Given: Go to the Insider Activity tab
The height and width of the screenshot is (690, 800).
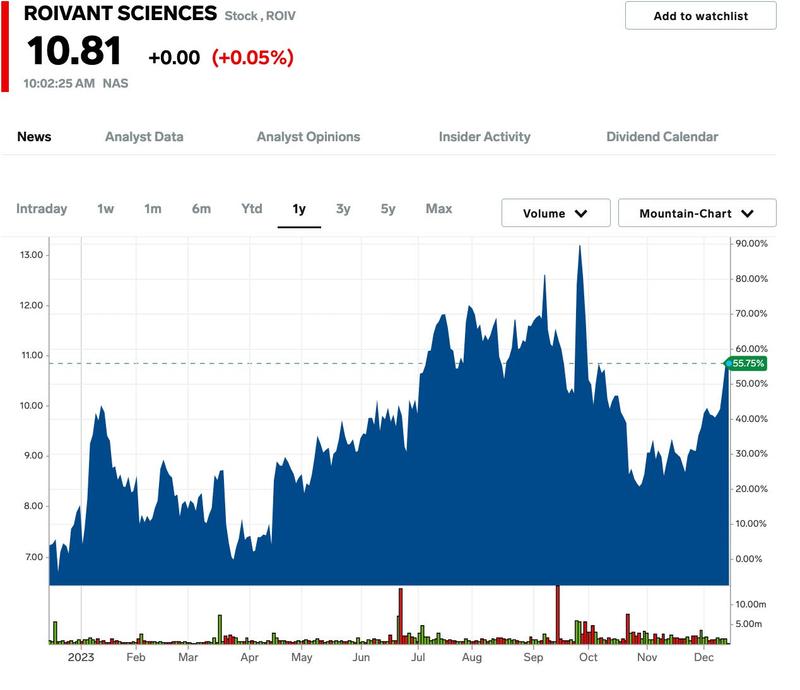Looking at the screenshot, I should point(485,137).
